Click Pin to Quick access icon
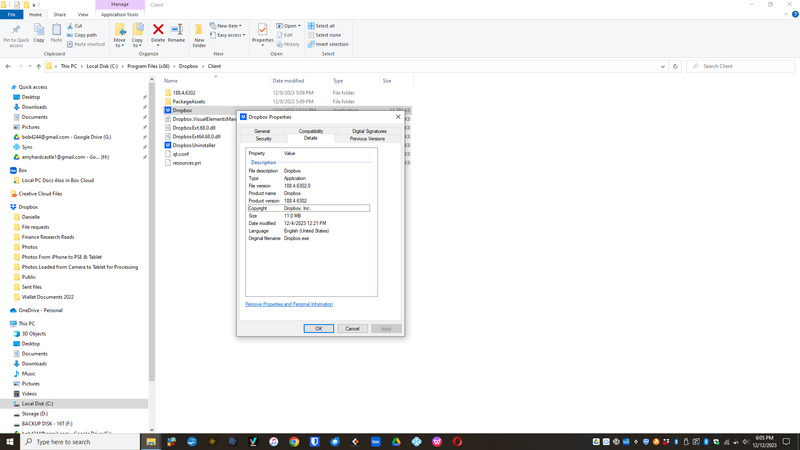This screenshot has height=450, width=800. click(16, 34)
